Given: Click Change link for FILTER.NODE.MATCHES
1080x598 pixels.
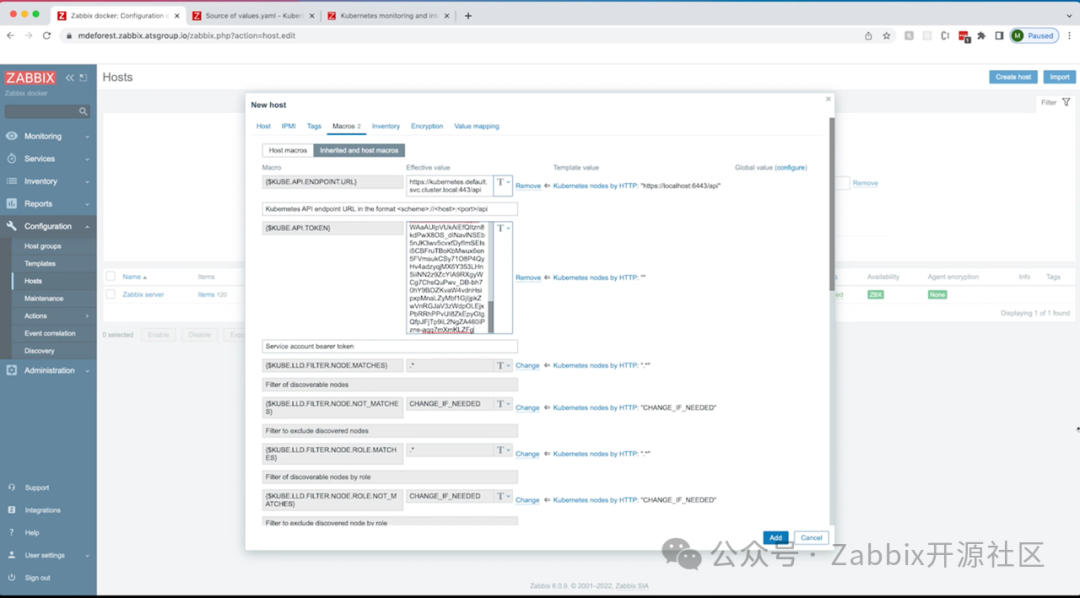Looking at the screenshot, I should point(528,366).
